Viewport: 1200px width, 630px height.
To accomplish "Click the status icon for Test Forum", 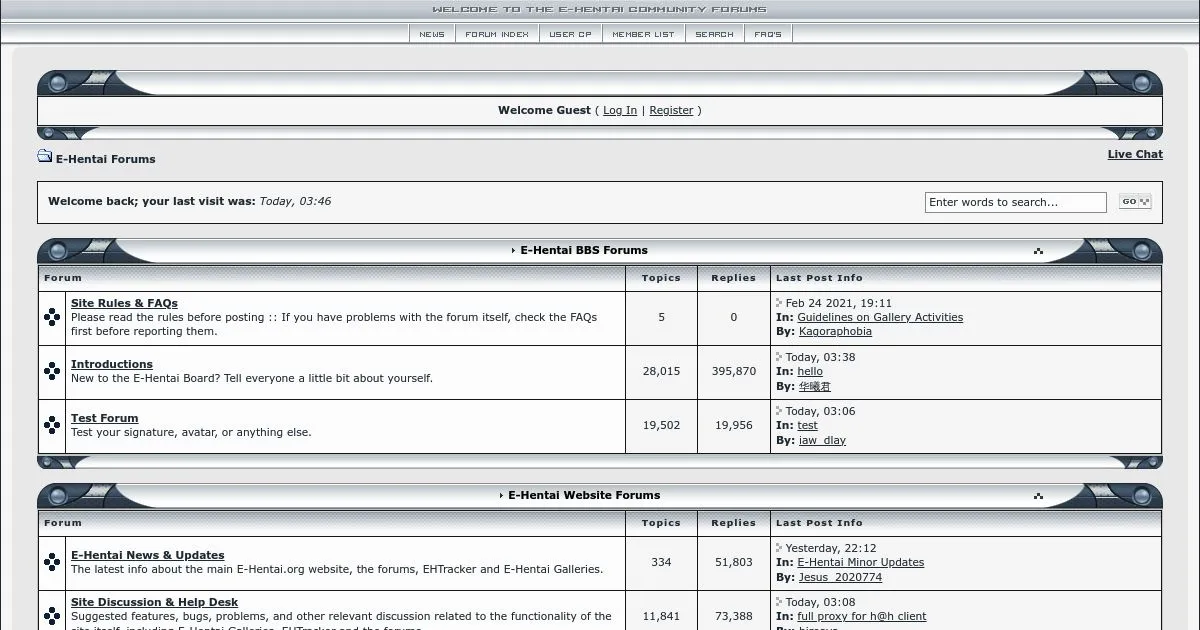I will click(x=52, y=426).
